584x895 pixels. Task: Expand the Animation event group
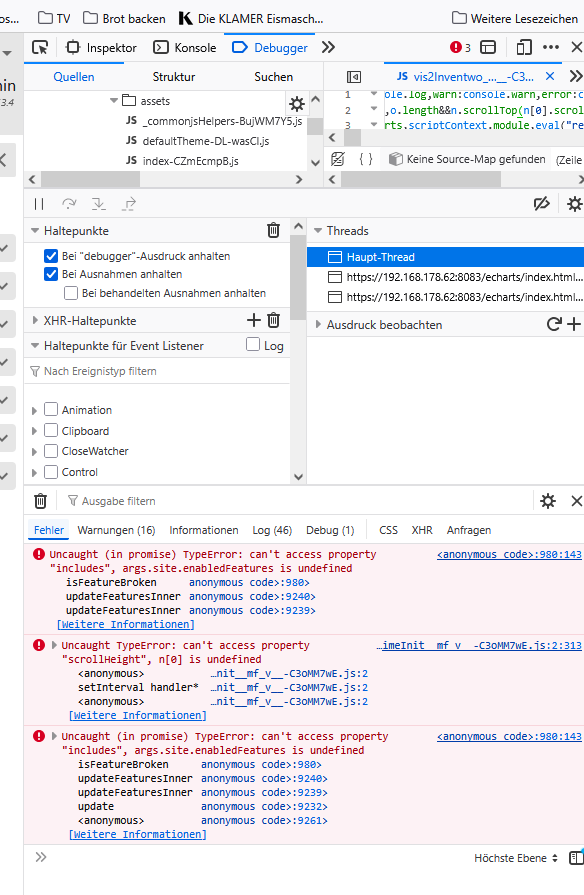(34, 411)
